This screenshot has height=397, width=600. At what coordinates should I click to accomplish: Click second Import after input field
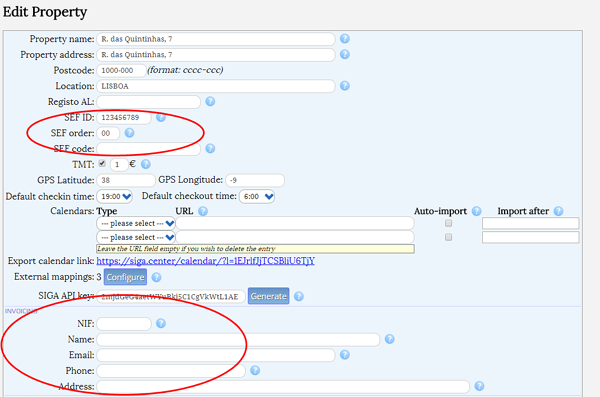(531, 237)
